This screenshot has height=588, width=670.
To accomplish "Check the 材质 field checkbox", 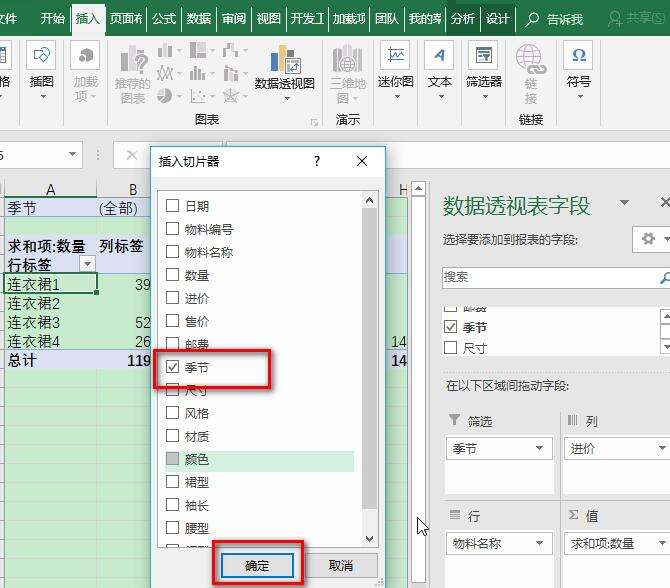I will click(x=172, y=436).
